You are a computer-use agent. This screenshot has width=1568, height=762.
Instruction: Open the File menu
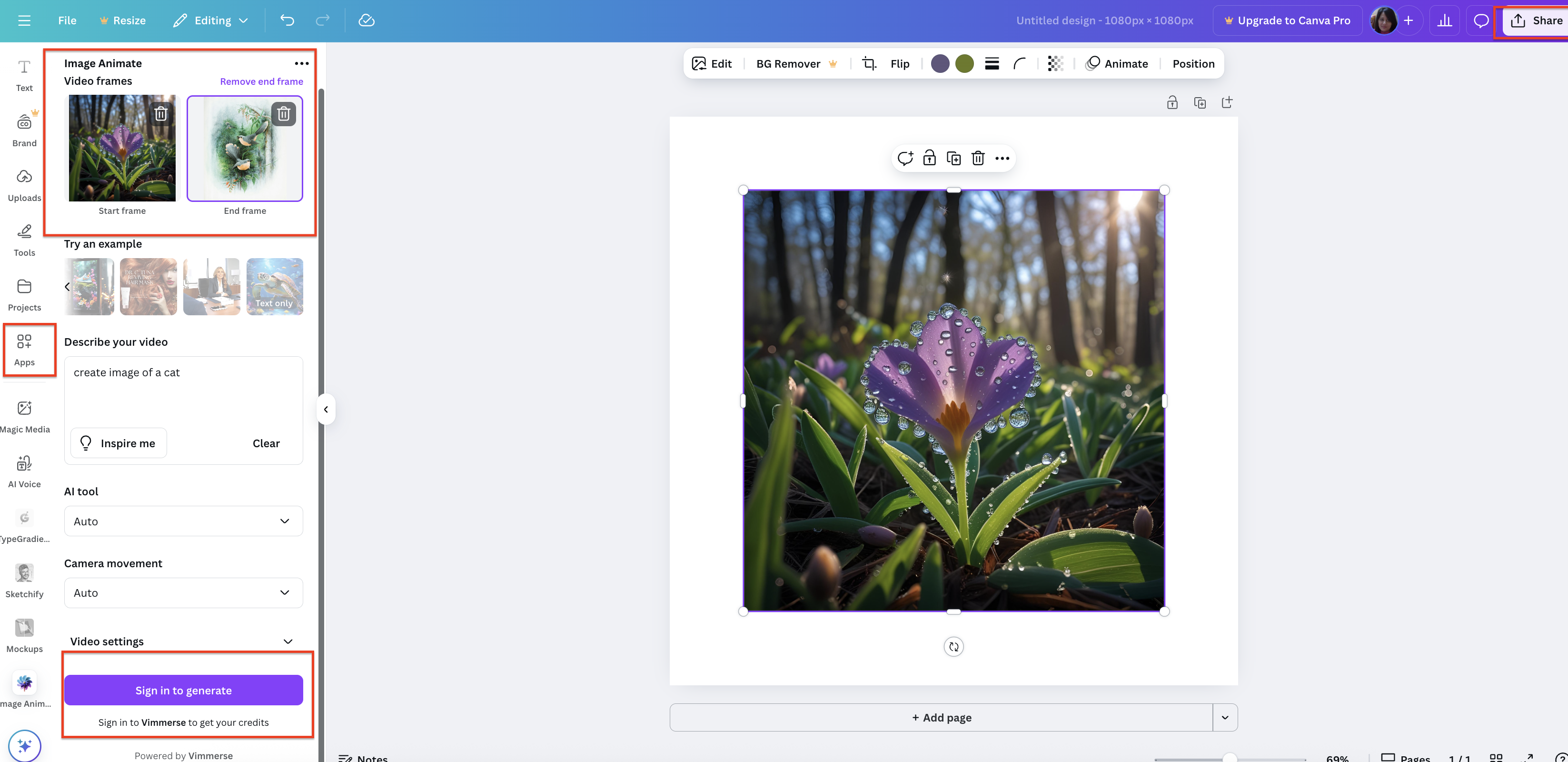coord(67,20)
